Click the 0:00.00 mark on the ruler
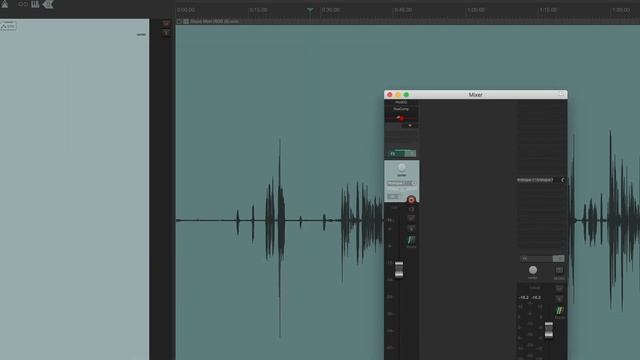Viewport: 640px width, 360px height. point(186,10)
